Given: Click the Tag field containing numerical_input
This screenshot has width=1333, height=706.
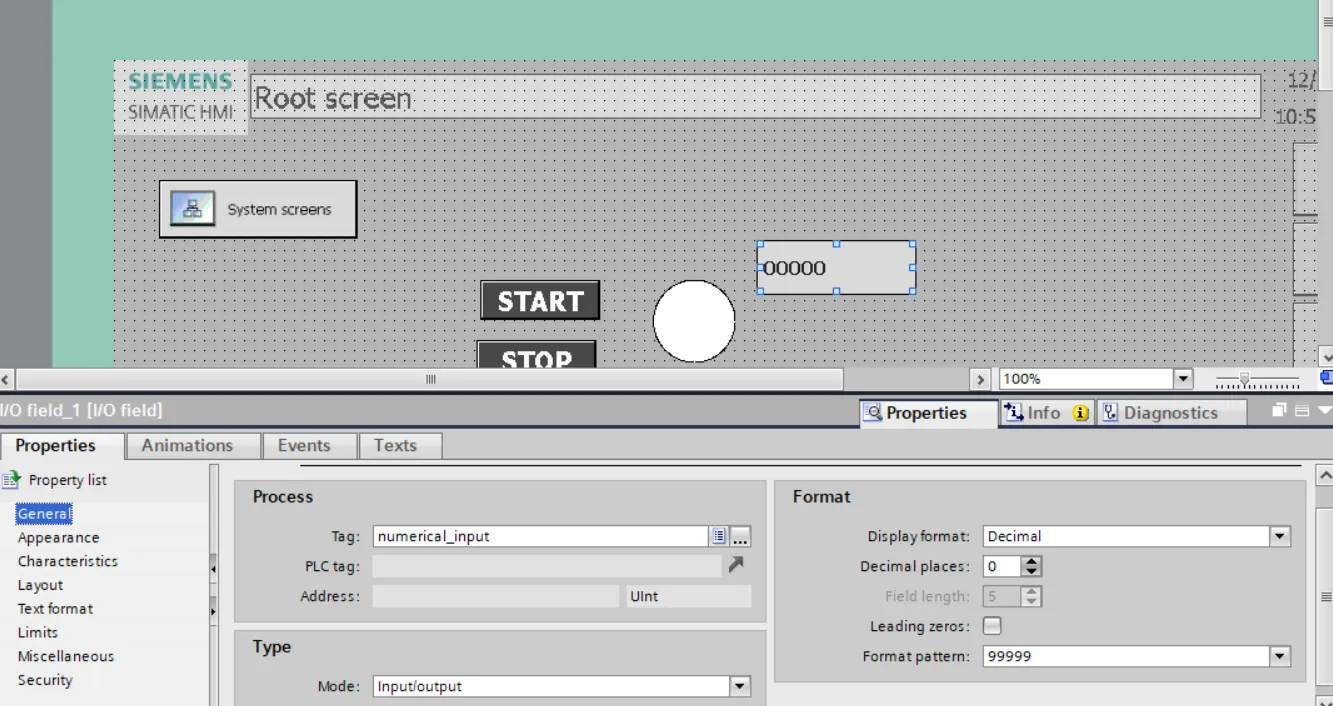Looking at the screenshot, I should (540, 536).
